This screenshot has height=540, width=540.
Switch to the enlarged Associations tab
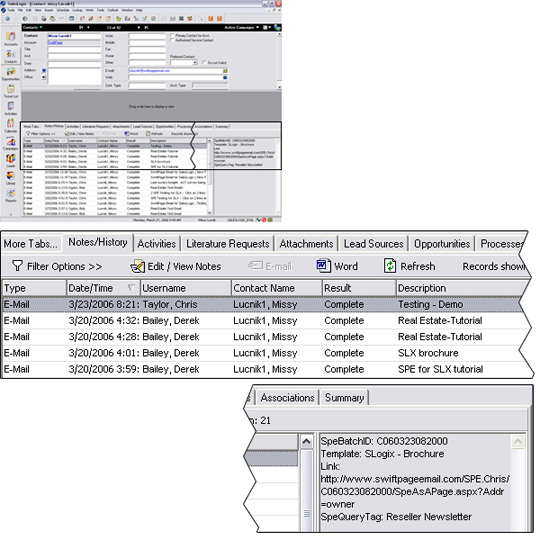(x=287, y=398)
